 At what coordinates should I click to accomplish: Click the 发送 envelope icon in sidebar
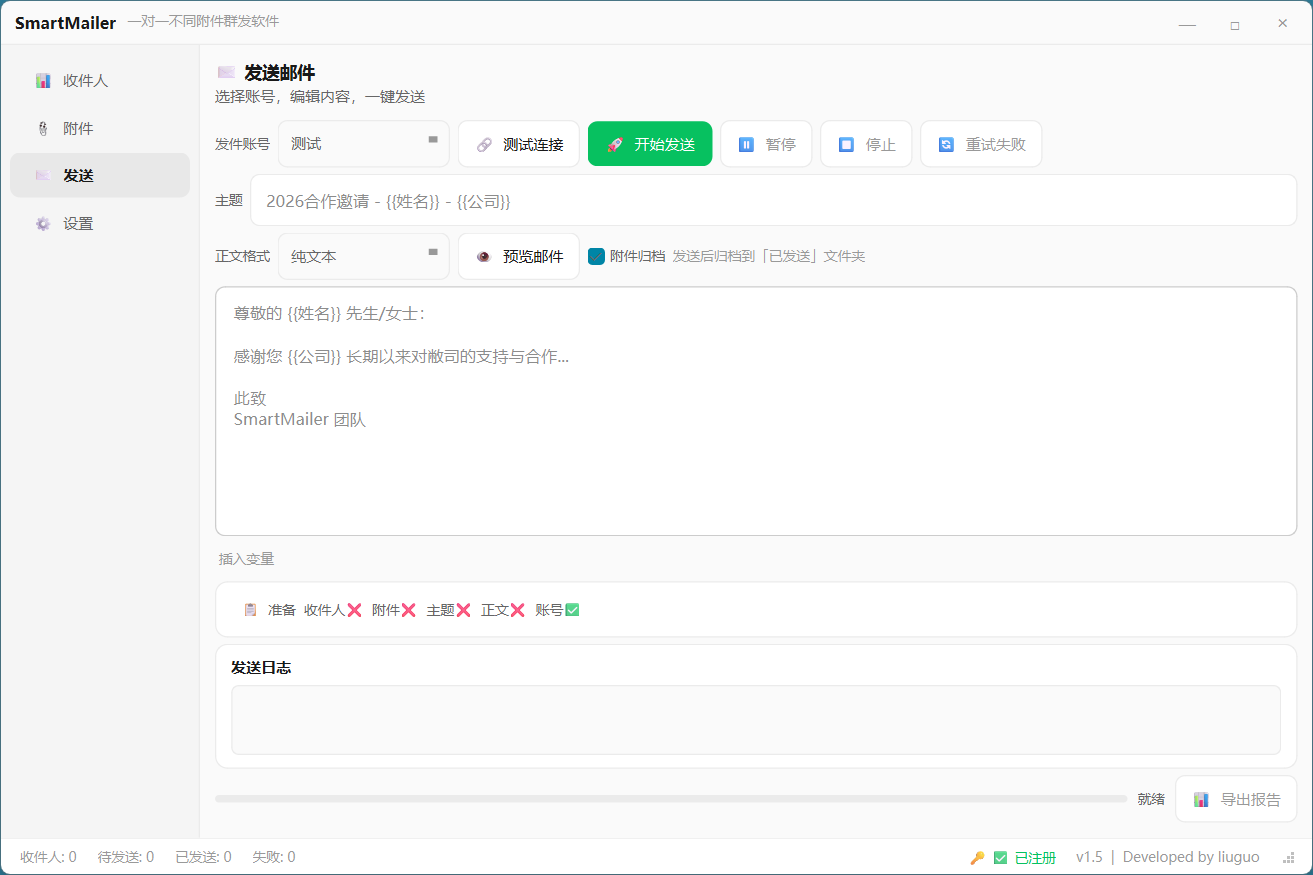pyautogui.click(x=43, y=176)
